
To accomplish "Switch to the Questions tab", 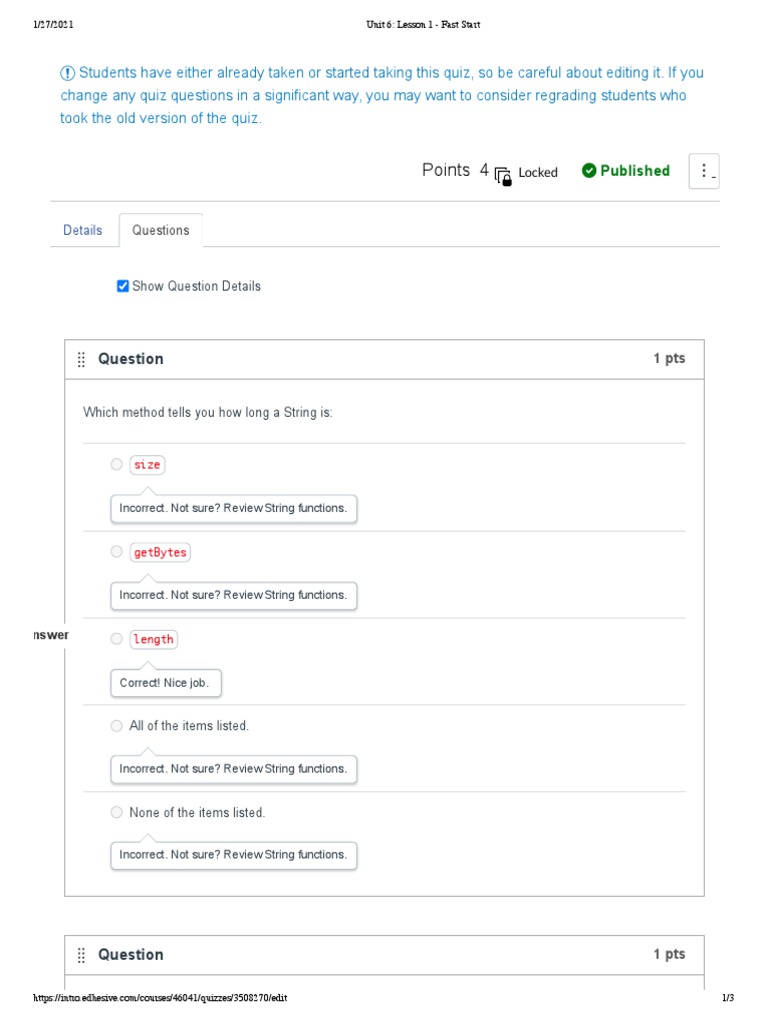I will tap(161, 230).
